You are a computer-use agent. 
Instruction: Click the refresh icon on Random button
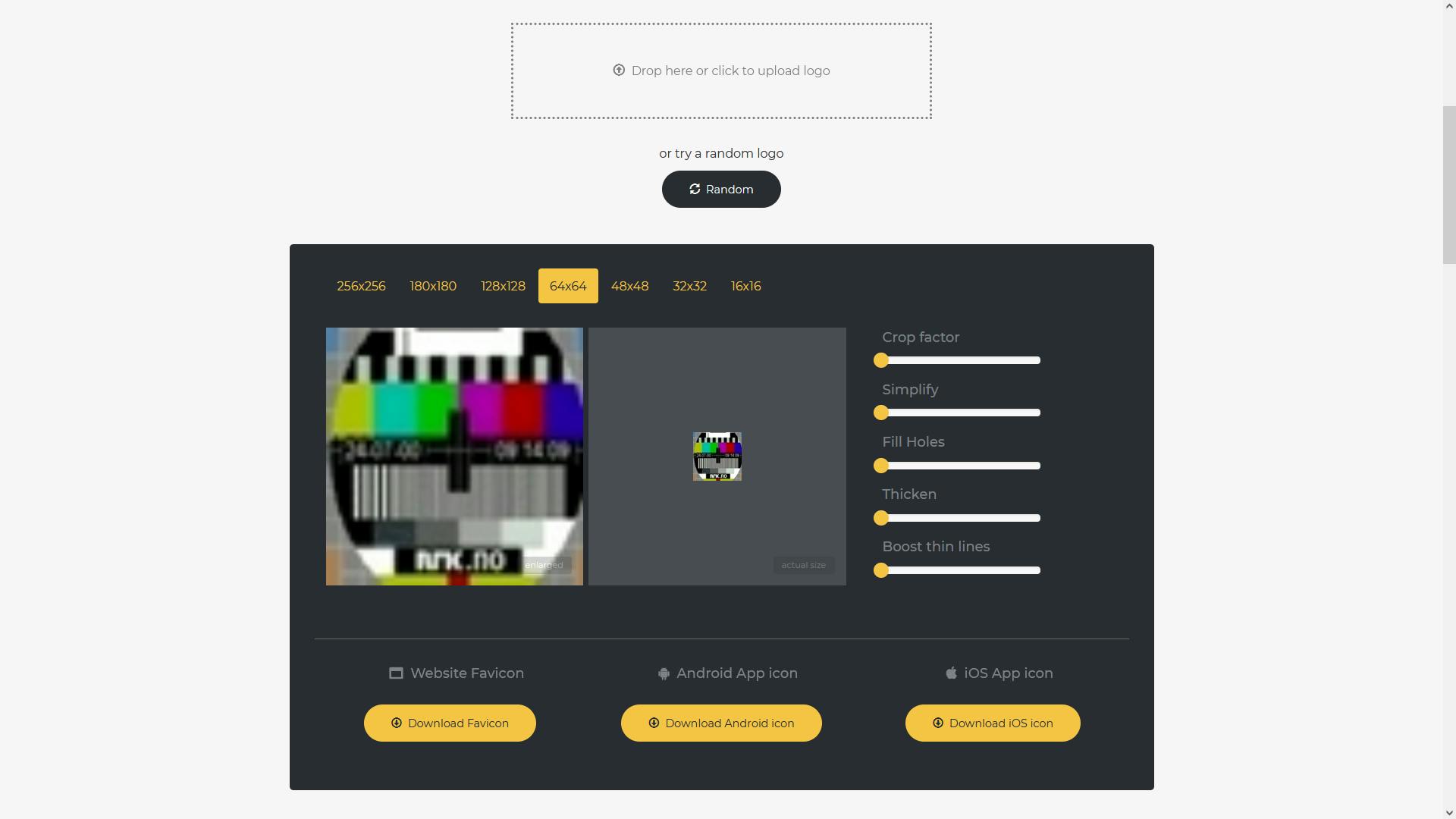click(x=695, y=189)
